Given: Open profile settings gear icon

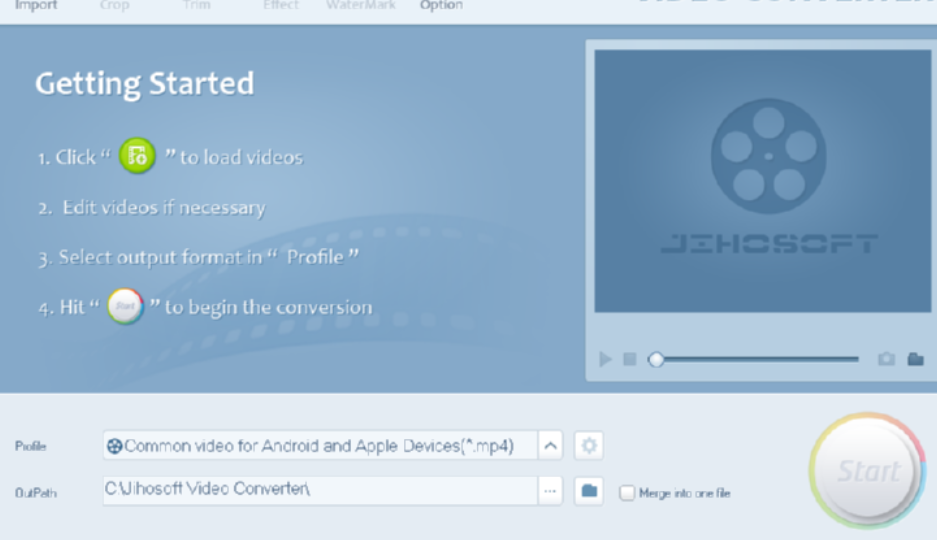Looking at the screenshot, I should (x=589, y=446).
